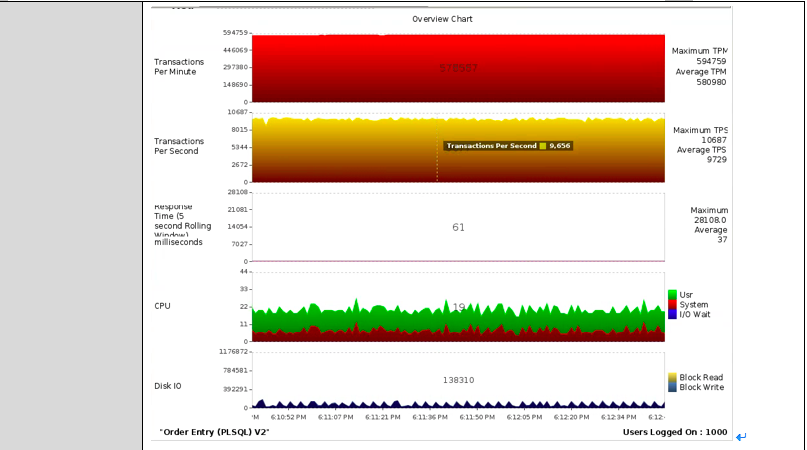Click the 19 value in the CPU chart
This screenshot has height=450, width=807.
click(x=459, y=307)
